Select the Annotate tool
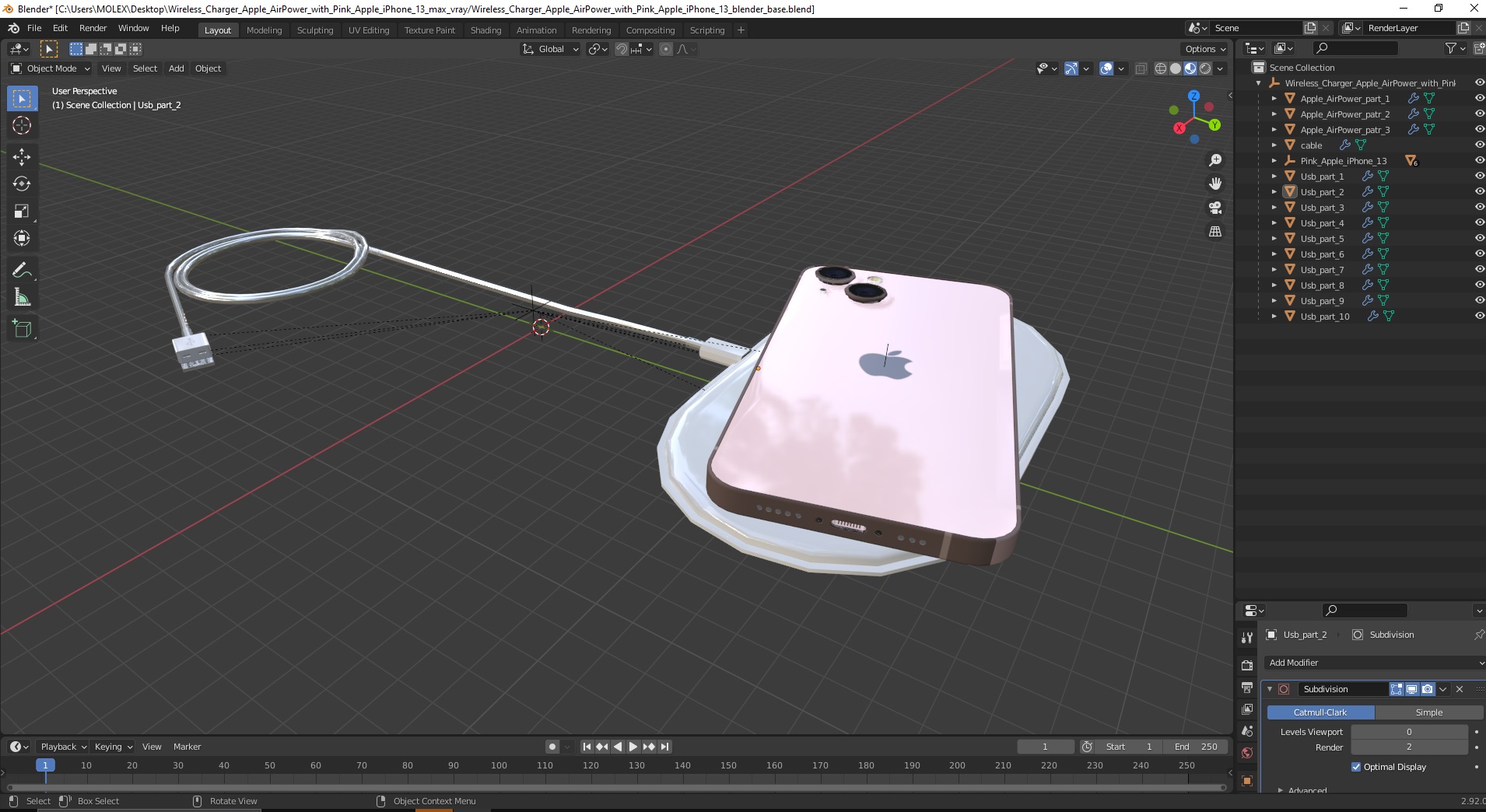 tap(22, 271)
